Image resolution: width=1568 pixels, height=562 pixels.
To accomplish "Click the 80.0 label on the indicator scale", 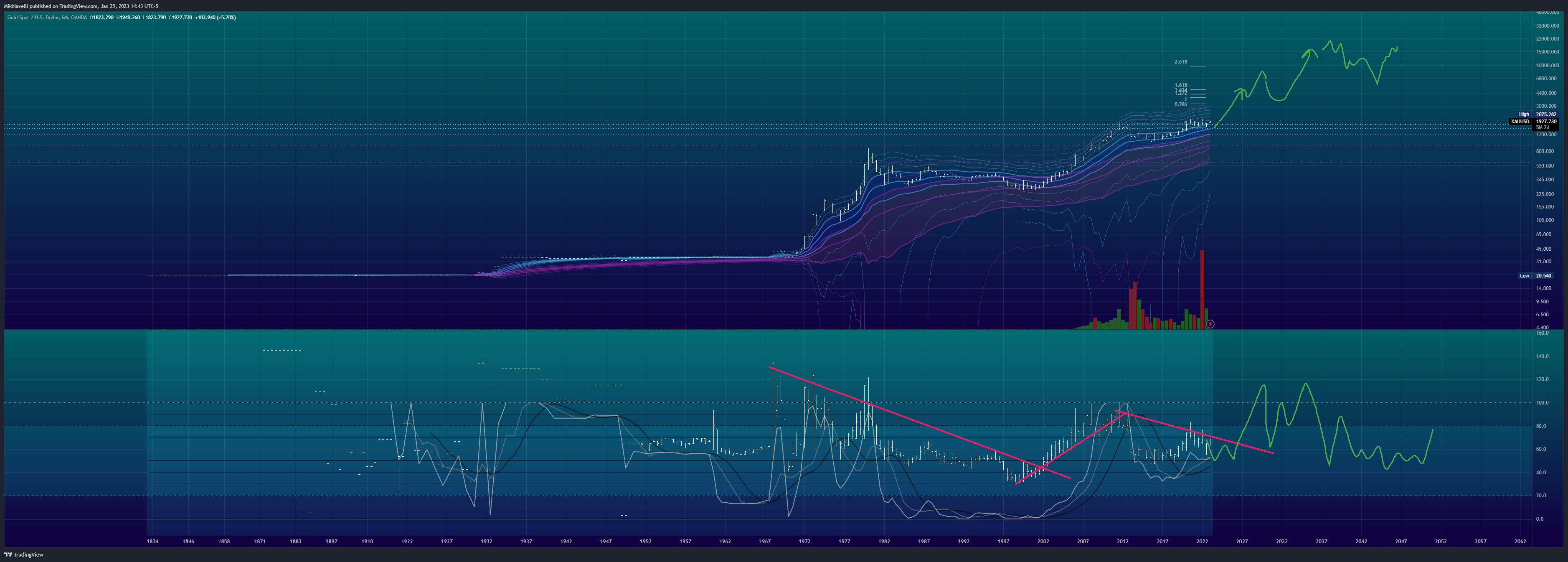I will point(1541,426).
